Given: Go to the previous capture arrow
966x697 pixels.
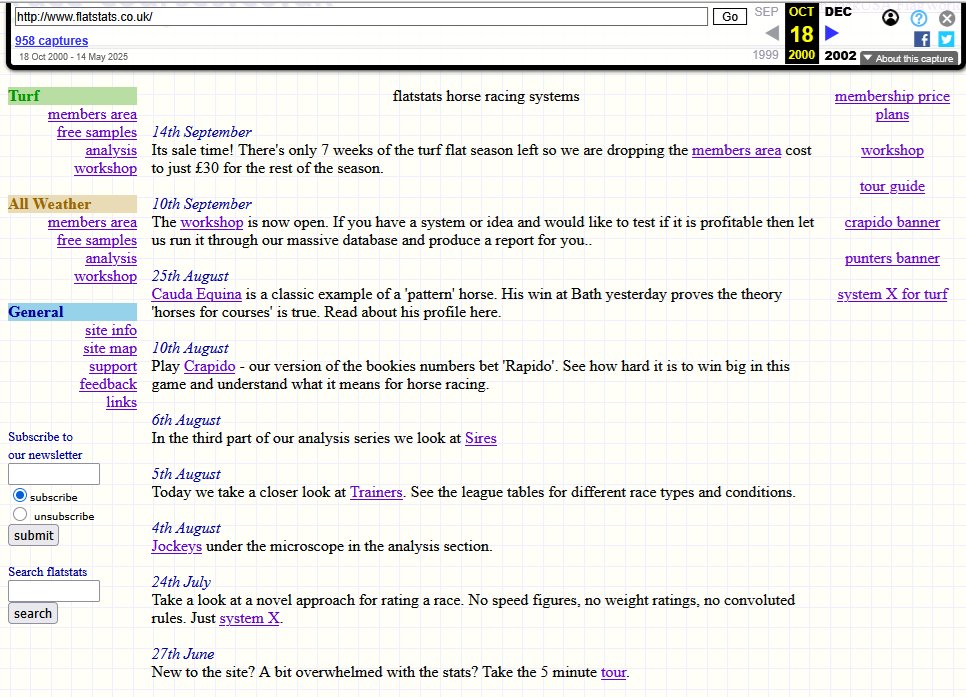Looking at the screenshot, I should point(770,33).
